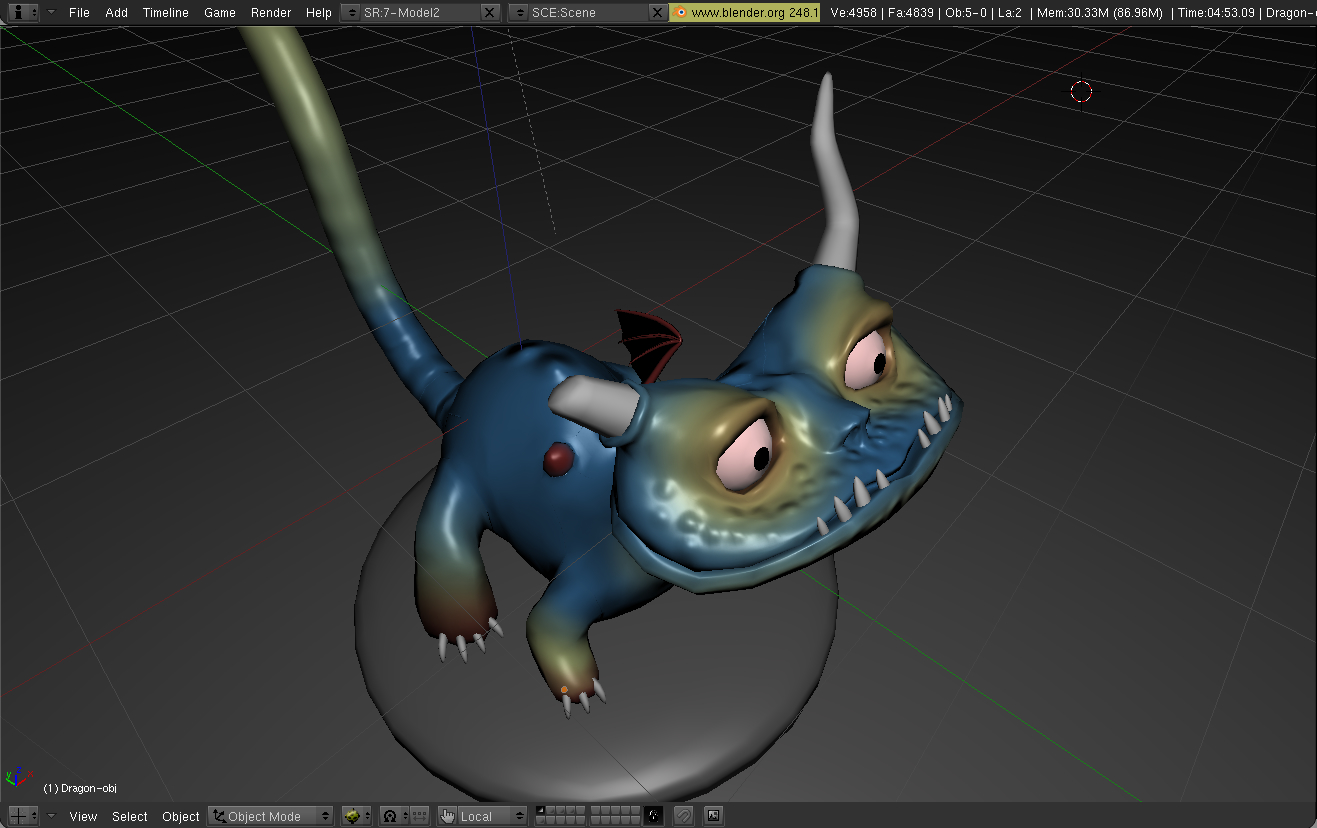Screen dimensions: 1317x828
Task: Click the render-this-window image icon
Action: [713, 816]
